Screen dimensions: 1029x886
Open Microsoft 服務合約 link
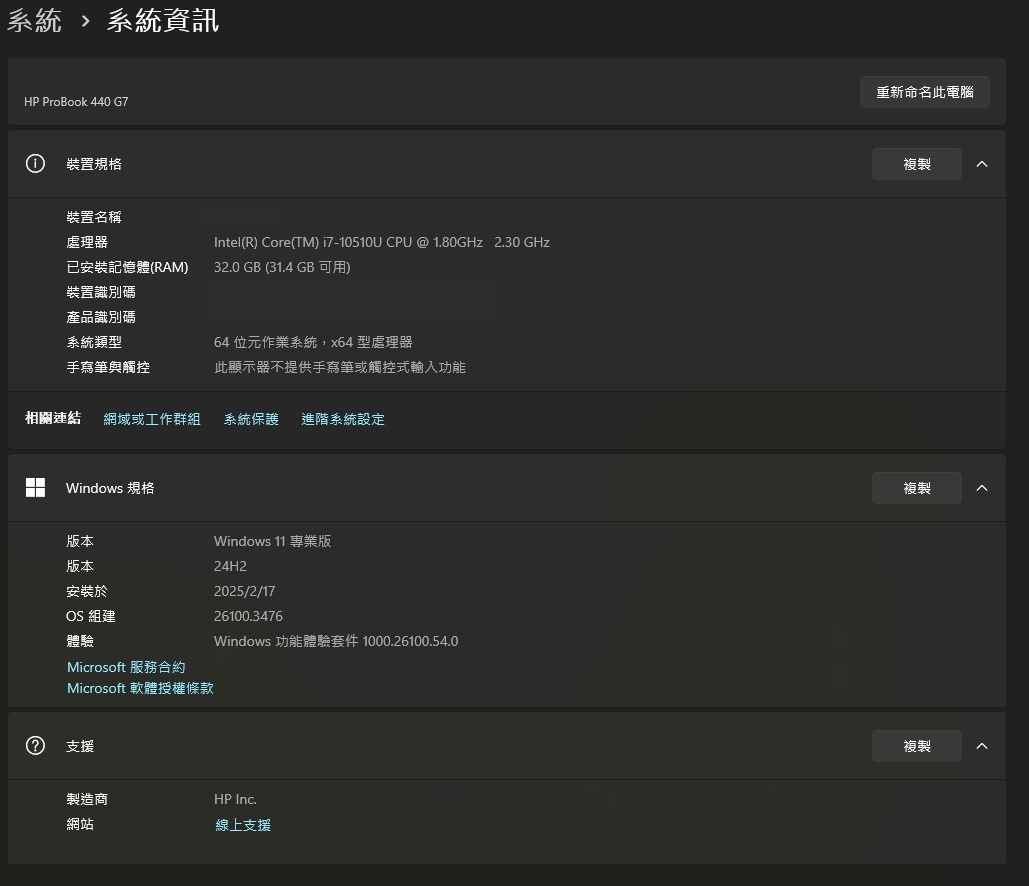(x=126, y=667)
